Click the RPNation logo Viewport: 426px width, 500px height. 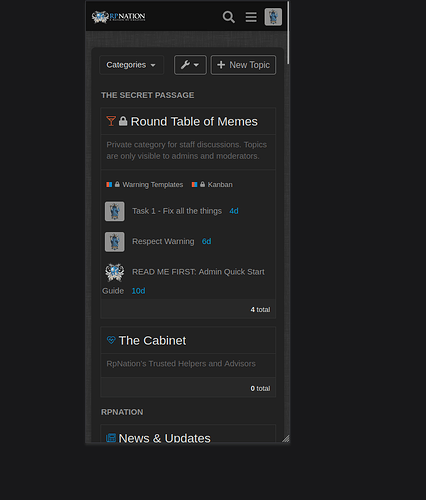[x=118, y=17]
